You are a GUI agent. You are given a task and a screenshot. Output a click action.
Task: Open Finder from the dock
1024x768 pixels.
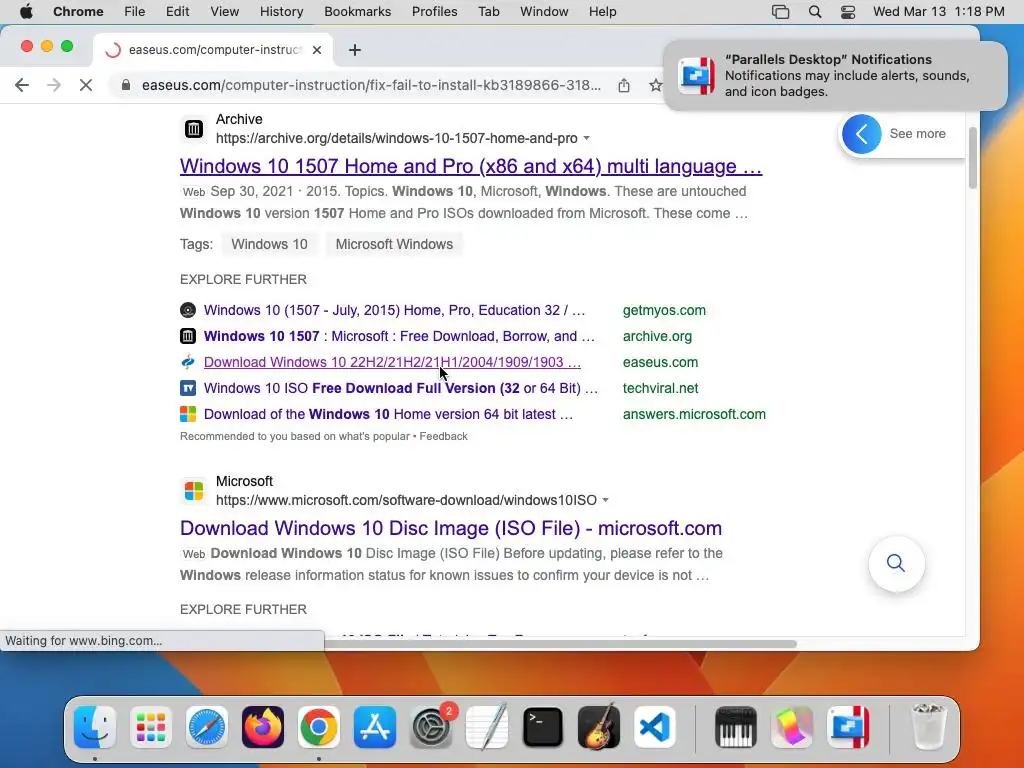click(95, 727)
